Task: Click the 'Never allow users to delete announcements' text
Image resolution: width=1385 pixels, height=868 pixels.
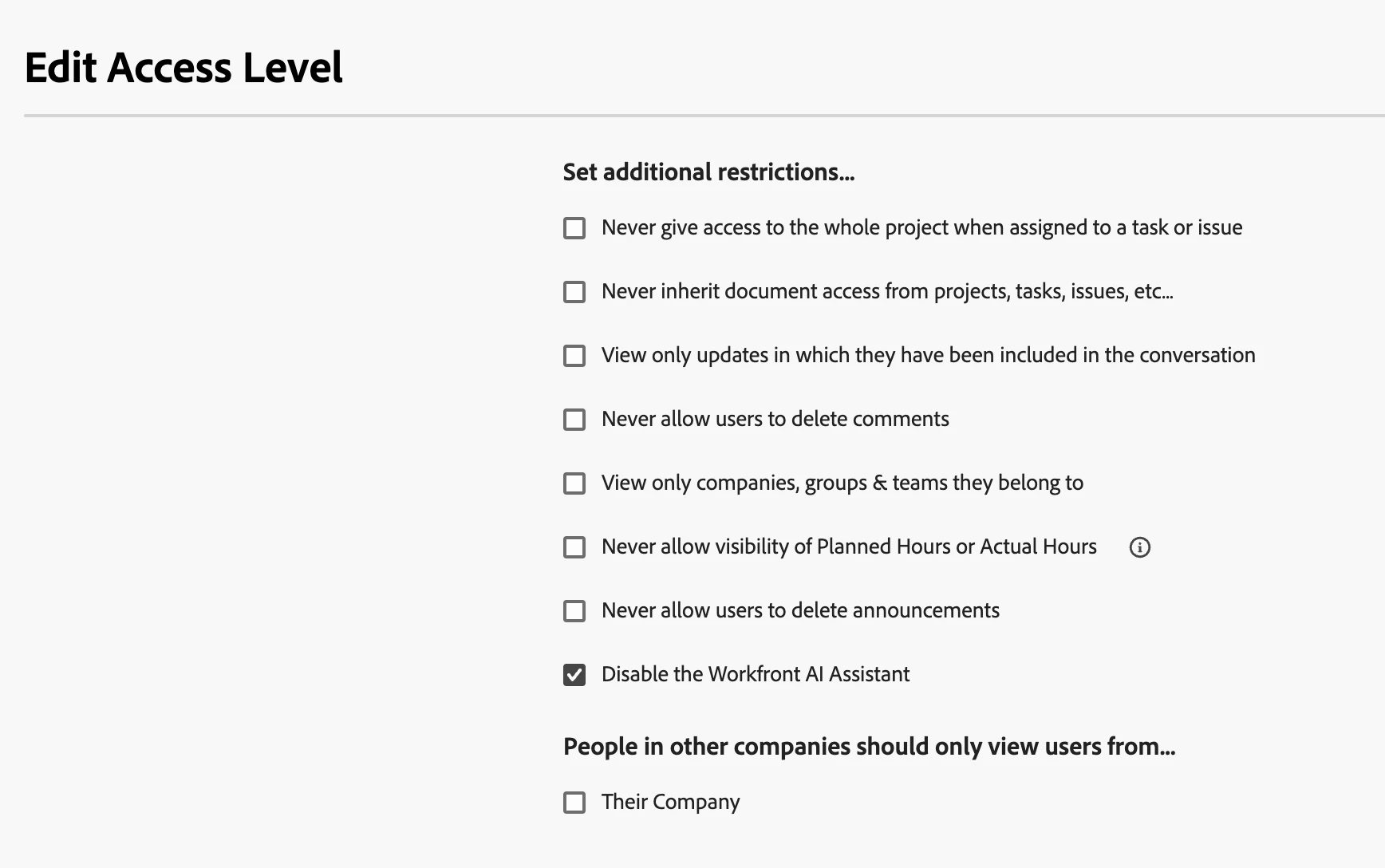Action: pyautogui.click(x=800, y=610)
